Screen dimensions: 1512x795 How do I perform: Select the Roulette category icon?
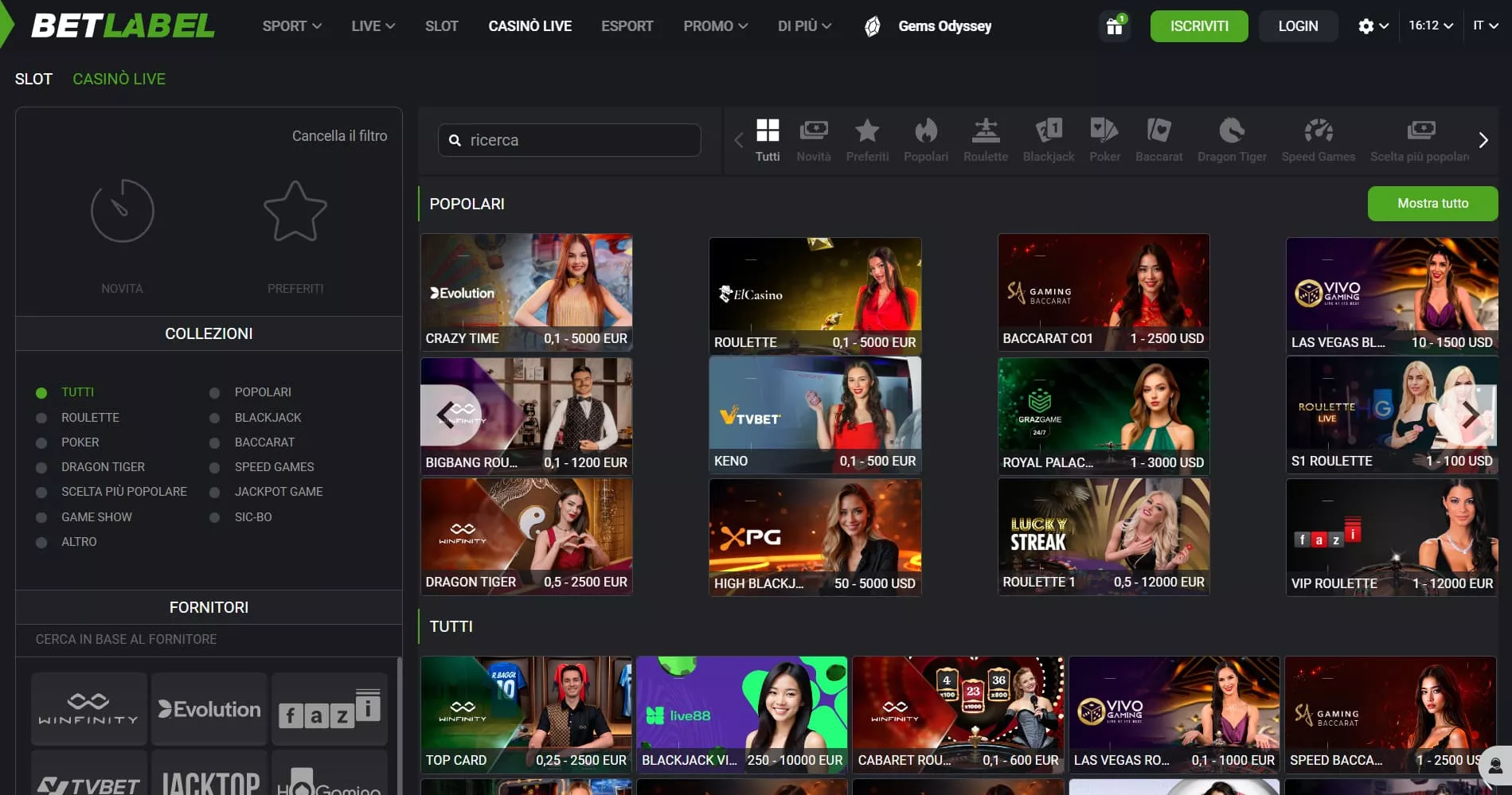click(x=986, y=131)
